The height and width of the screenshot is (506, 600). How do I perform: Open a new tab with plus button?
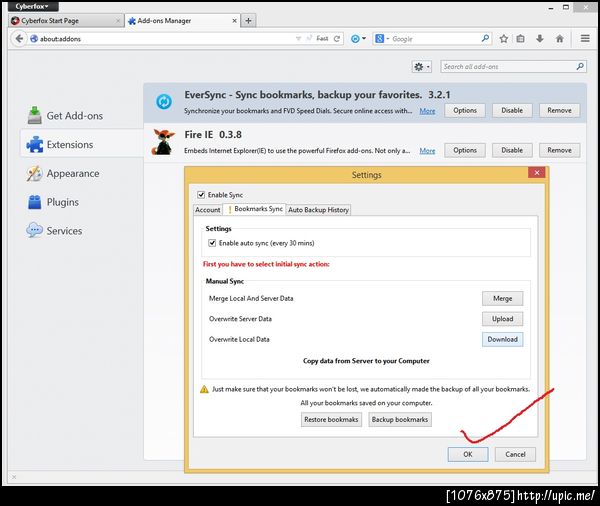click(x=248, y=21)
